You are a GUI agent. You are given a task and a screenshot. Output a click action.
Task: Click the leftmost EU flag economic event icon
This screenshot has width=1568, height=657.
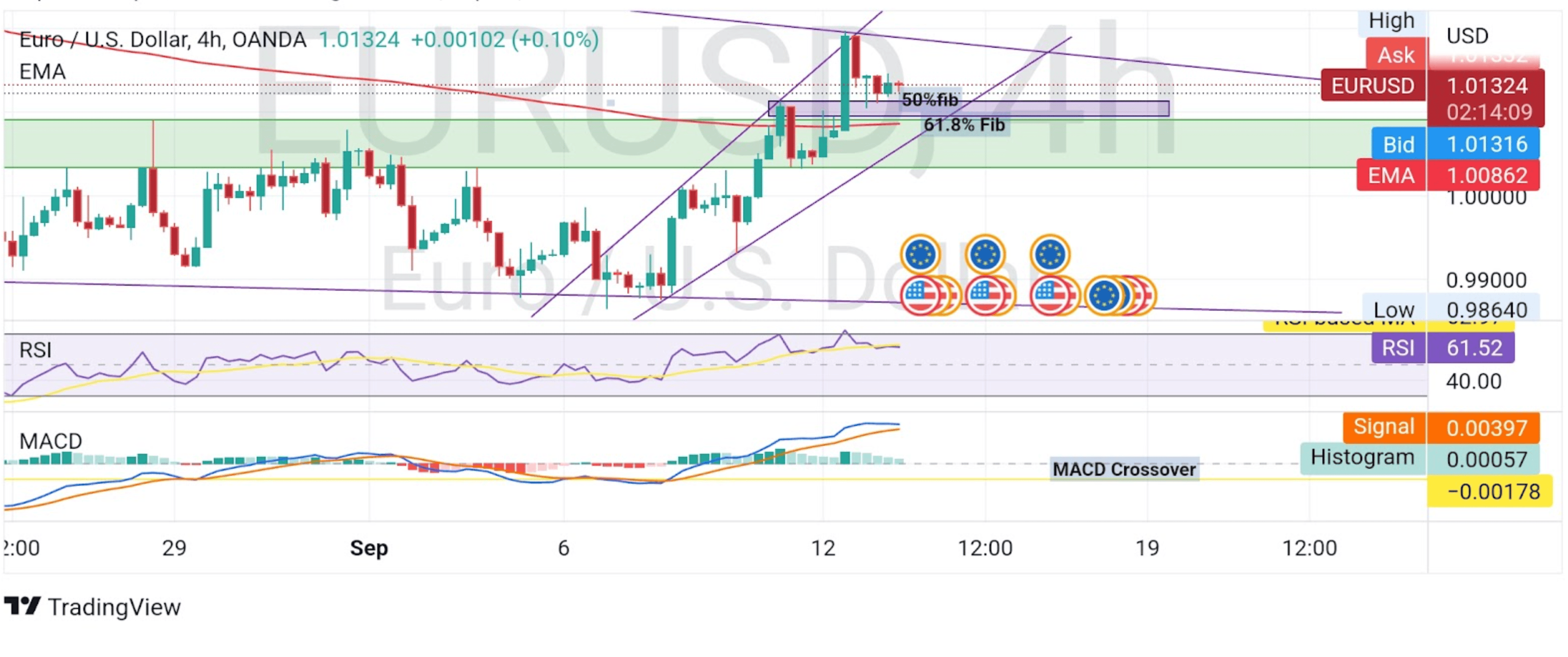tap(920, 254)
